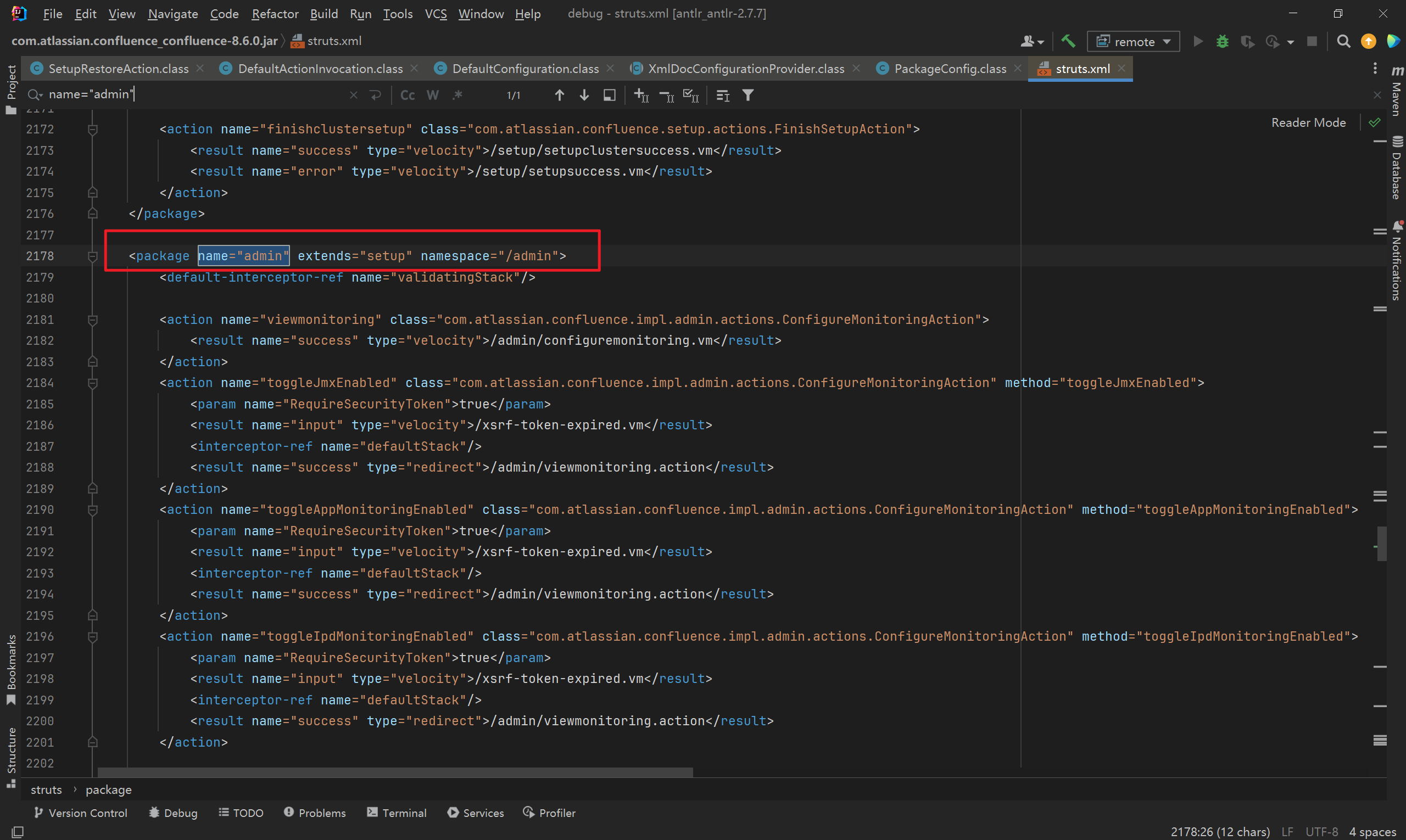Open search in selection options icon
This screenshot has height=840, width=1406.
pos(723,96)
